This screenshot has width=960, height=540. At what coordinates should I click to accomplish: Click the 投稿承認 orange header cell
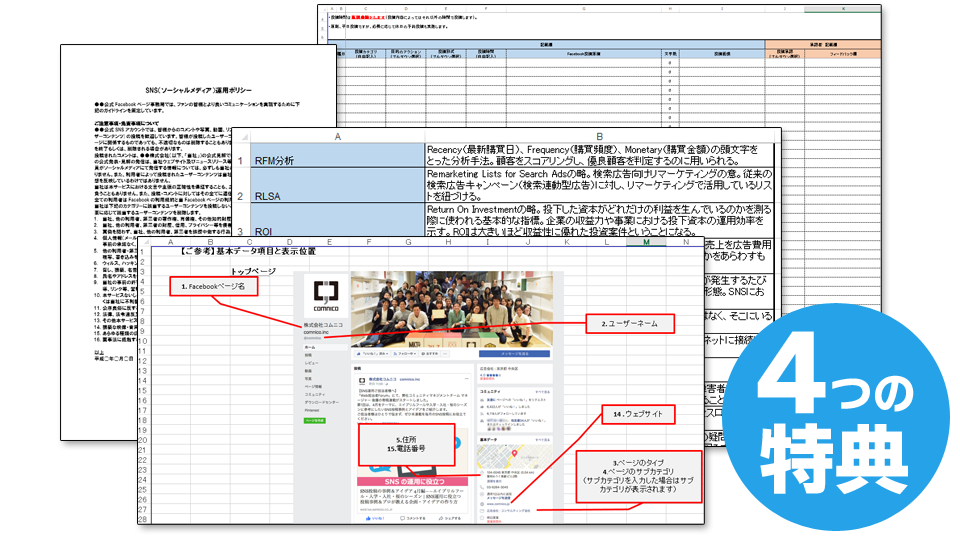click(785, 54)
